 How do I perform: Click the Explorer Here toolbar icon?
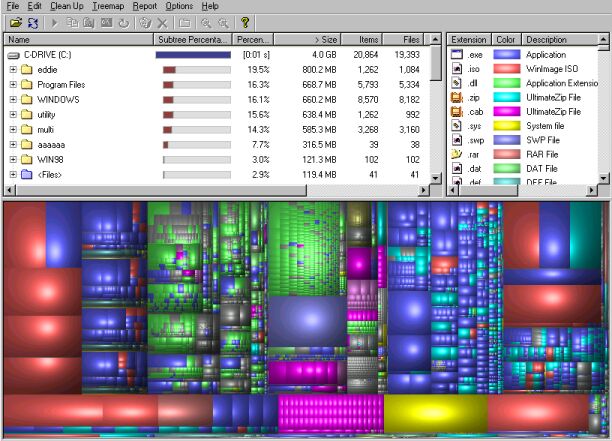[x=89, y=23]
